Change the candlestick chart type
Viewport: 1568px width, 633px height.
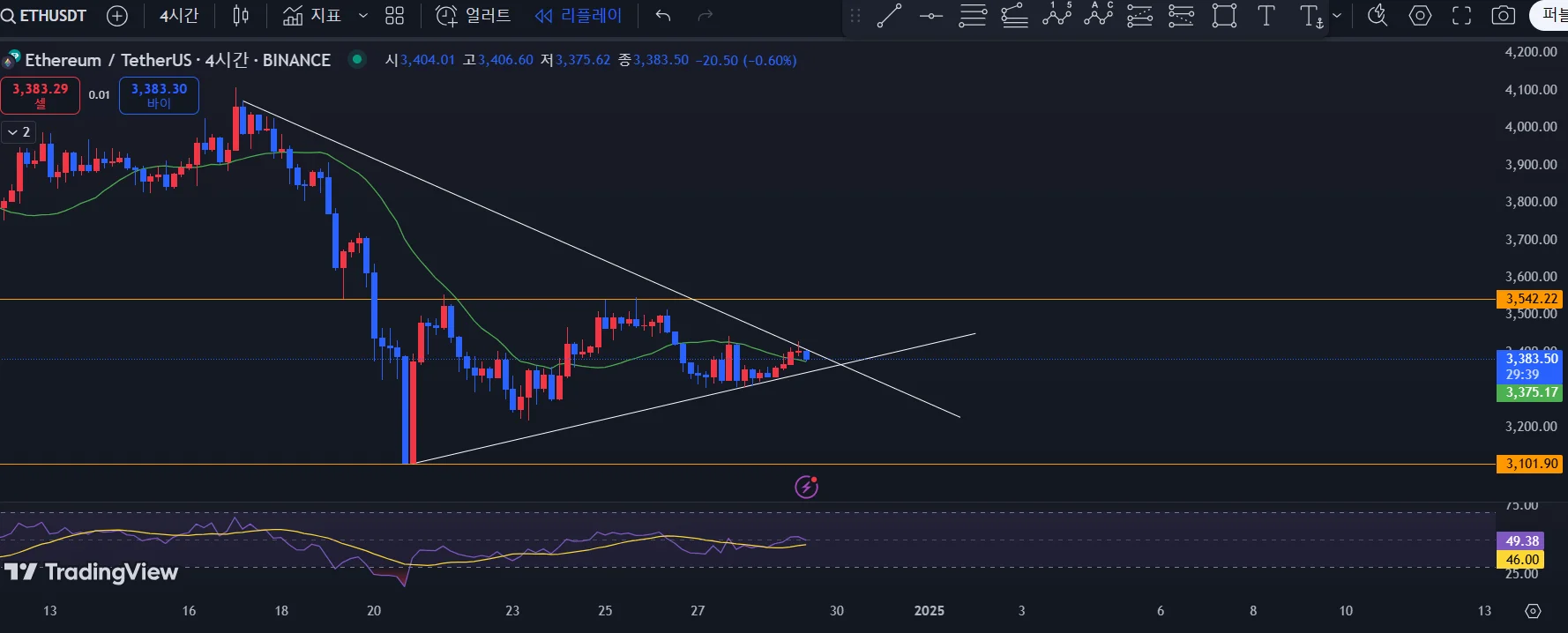click(x=241, y=16)
